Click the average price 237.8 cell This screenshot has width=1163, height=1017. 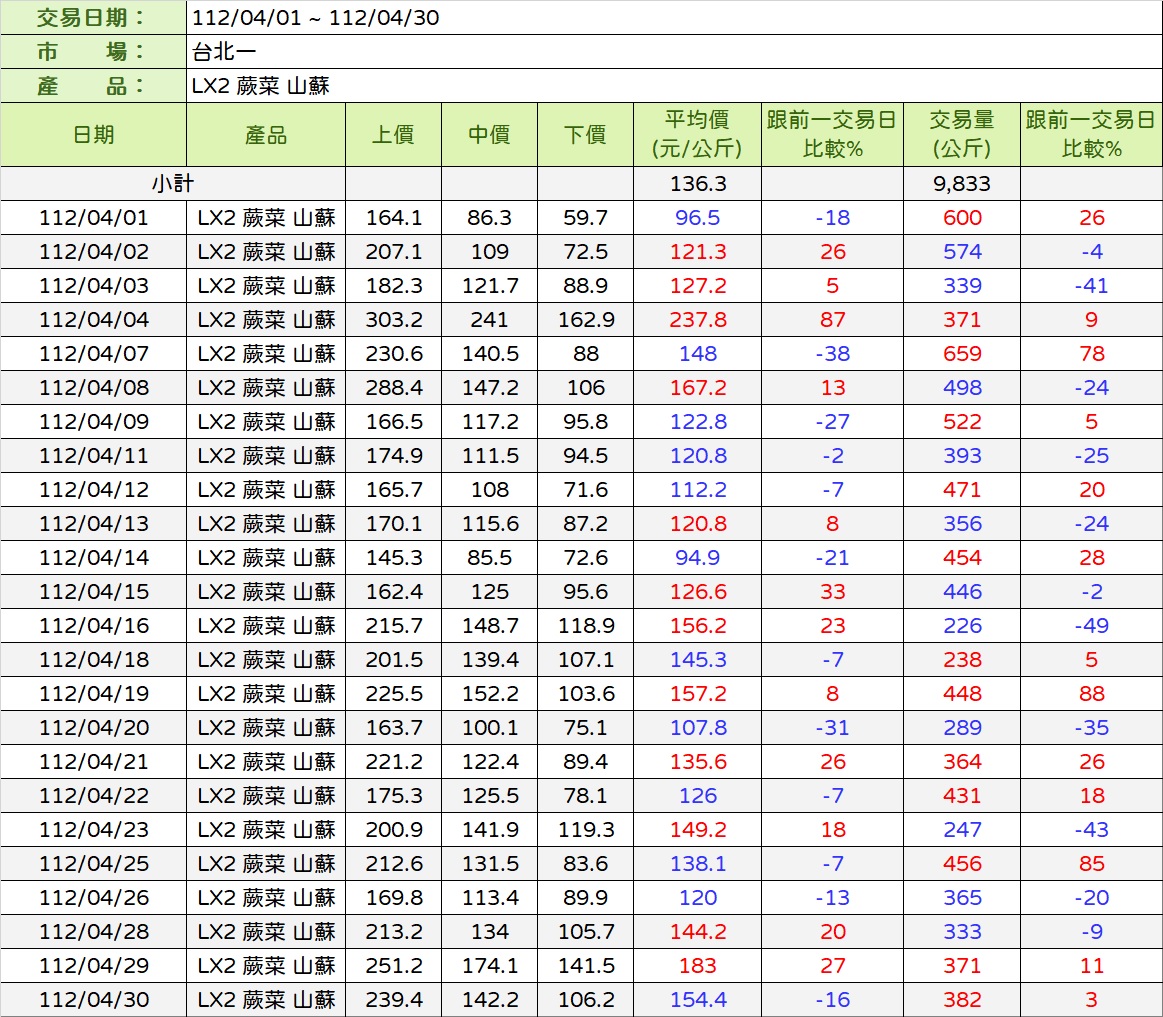click(x=697, y=320)
